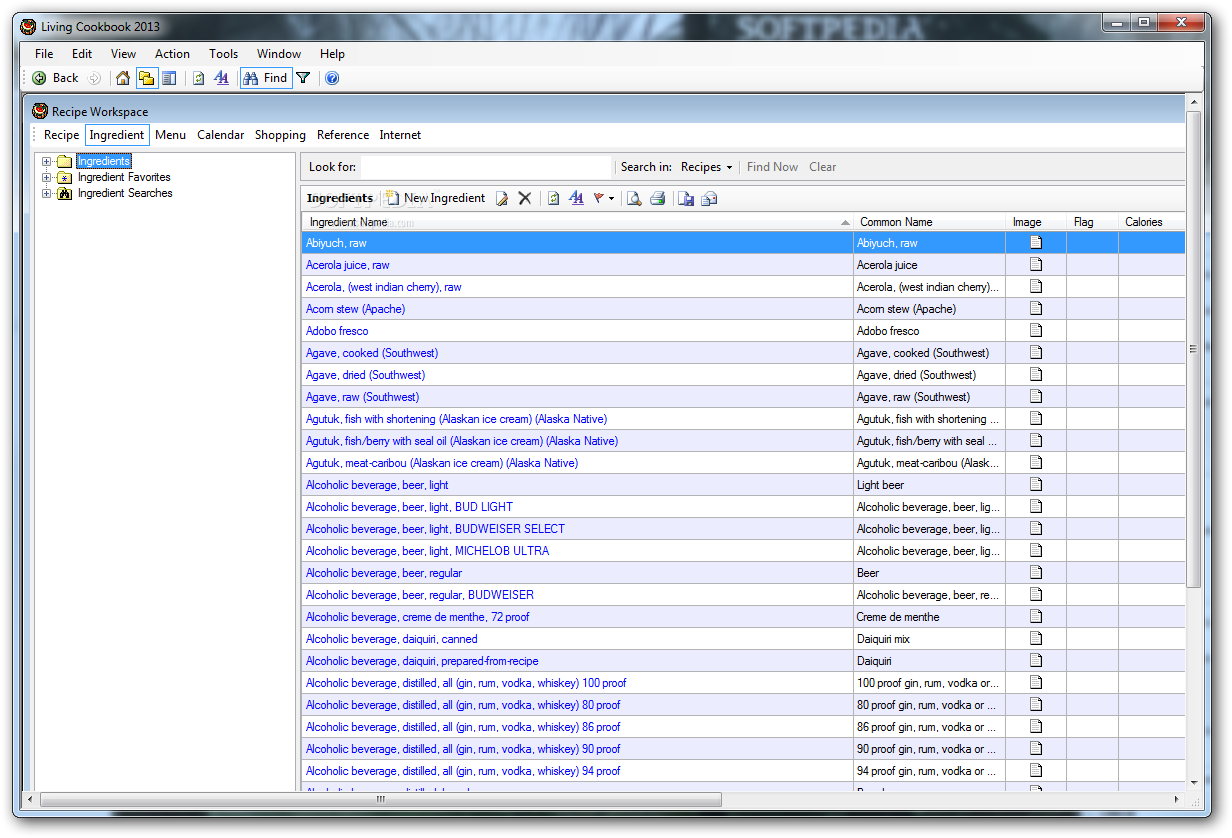Click the Clear button

822,167
